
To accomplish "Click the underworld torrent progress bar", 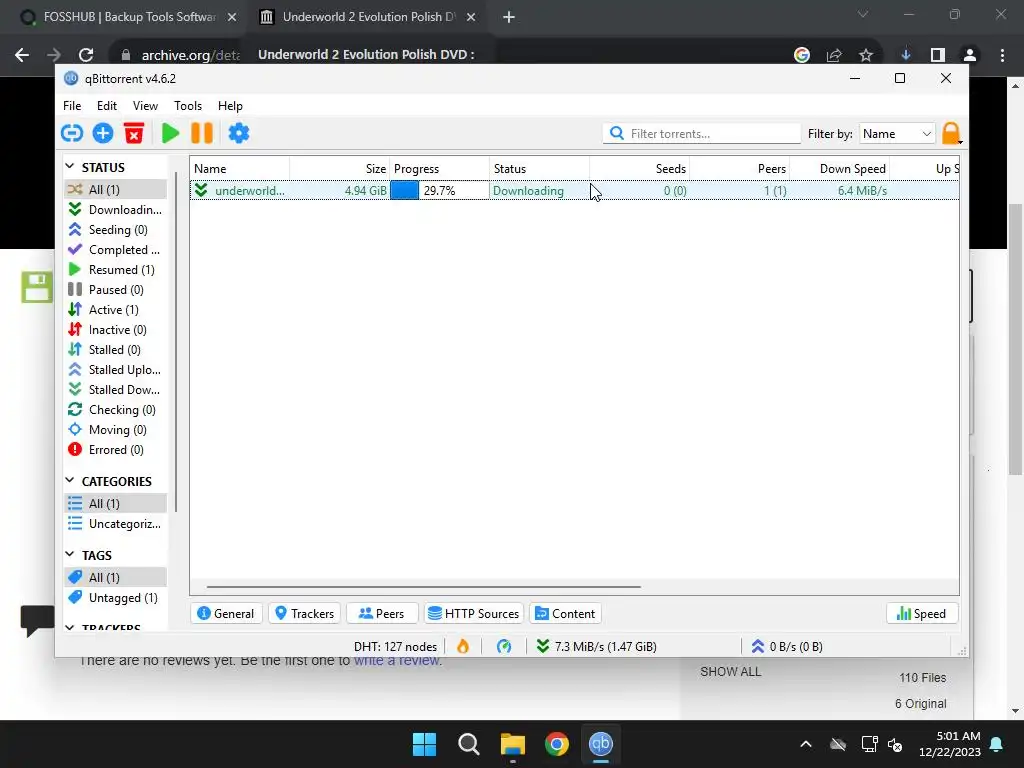I will pos(439,191).
